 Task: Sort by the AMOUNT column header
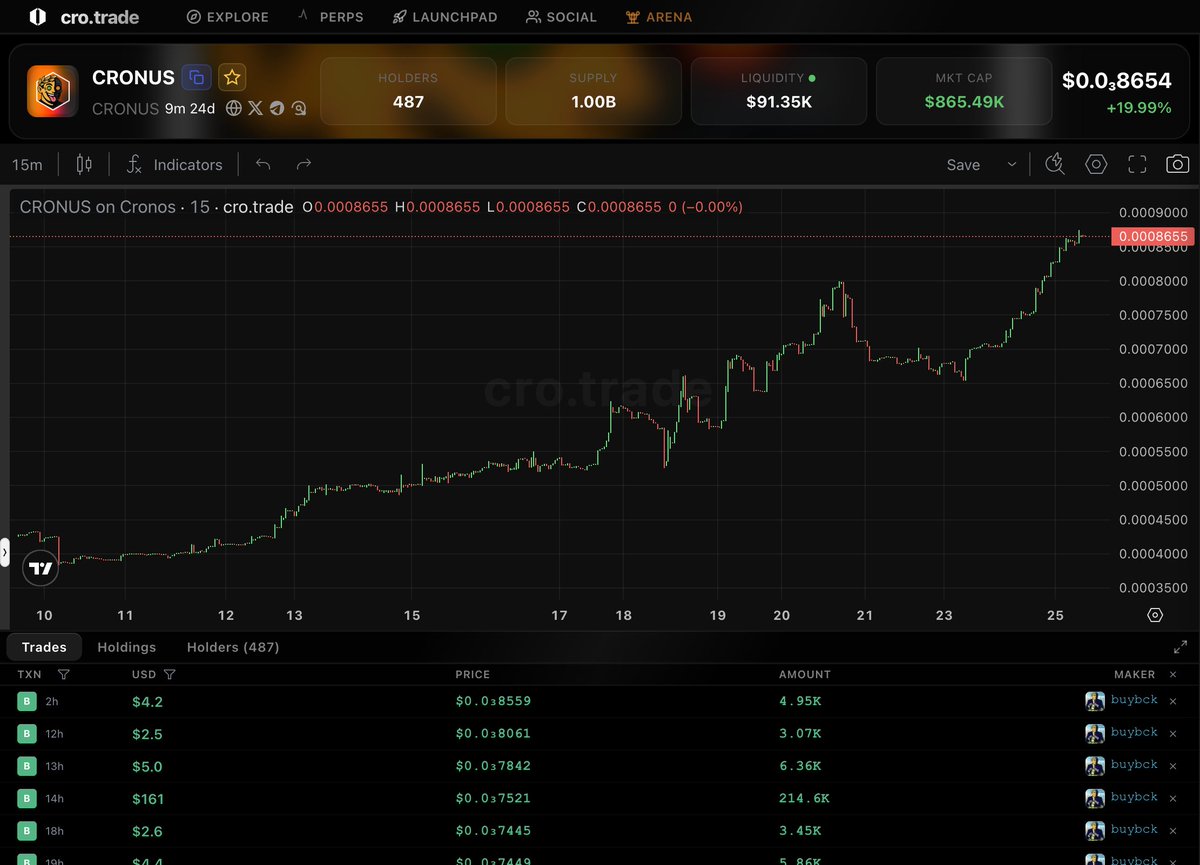click(805, 675)
